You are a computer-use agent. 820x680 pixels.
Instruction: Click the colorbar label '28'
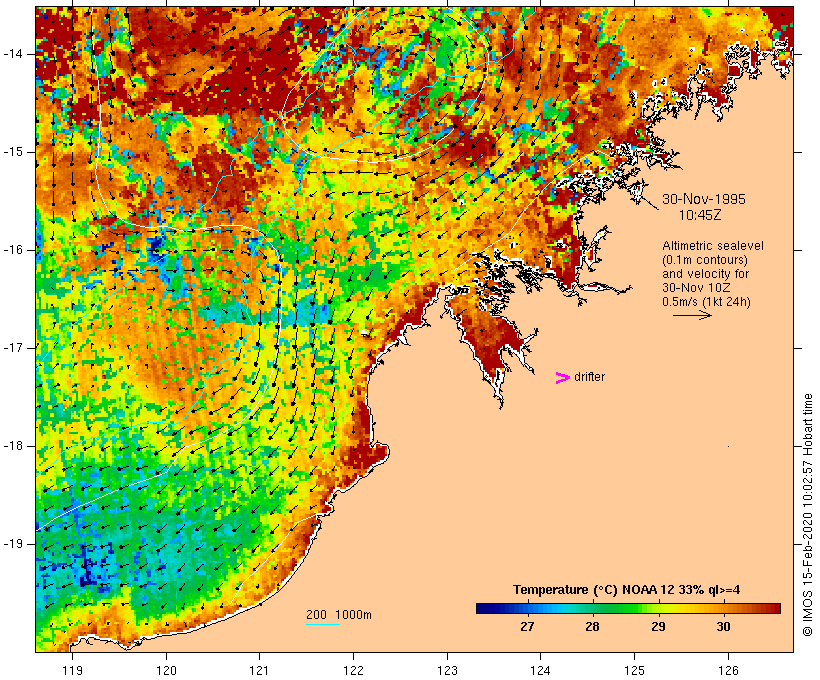[592, 627]
